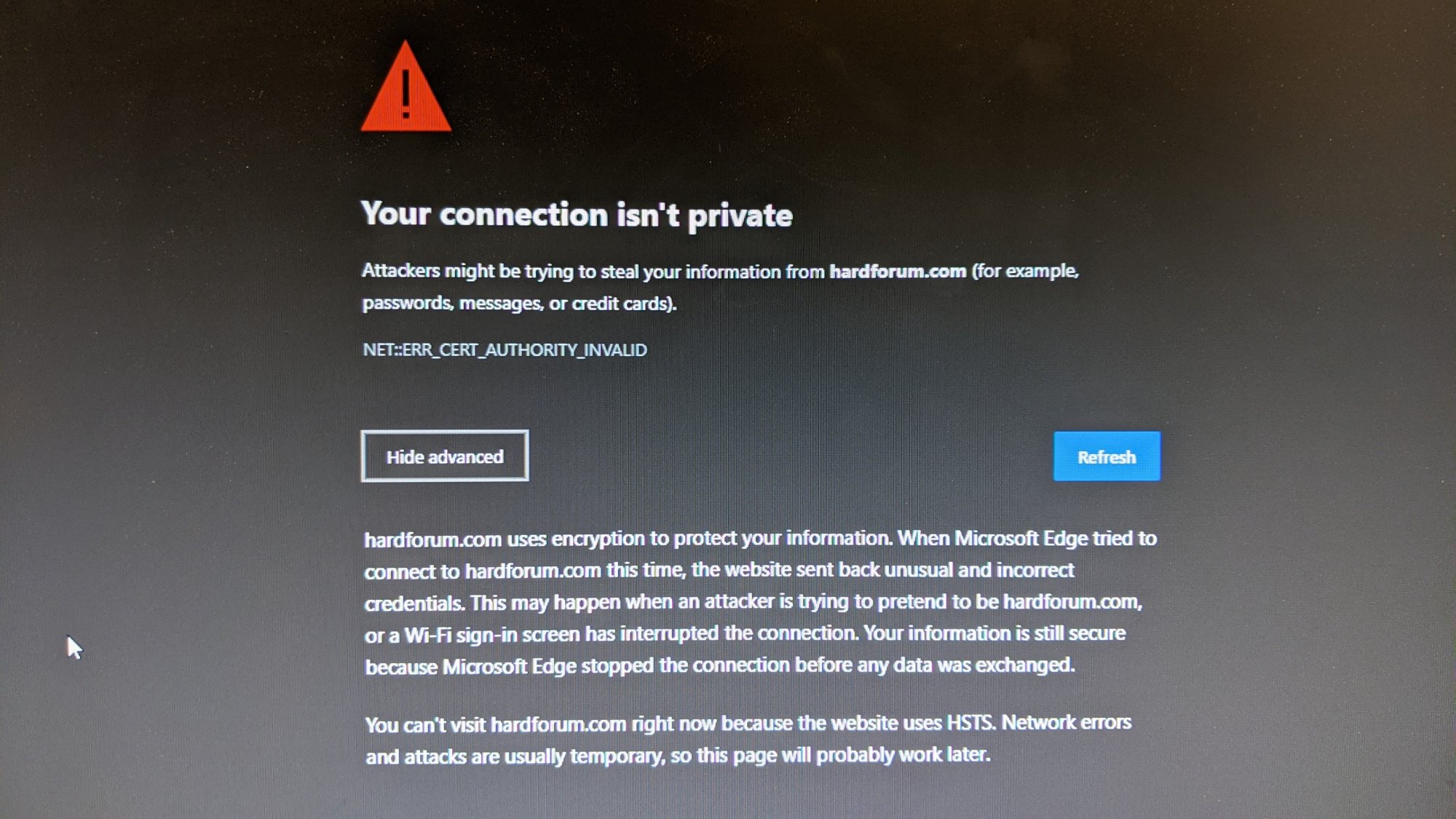
Task: Click the word HSTS in last paragraph
Action: (970, 722)
